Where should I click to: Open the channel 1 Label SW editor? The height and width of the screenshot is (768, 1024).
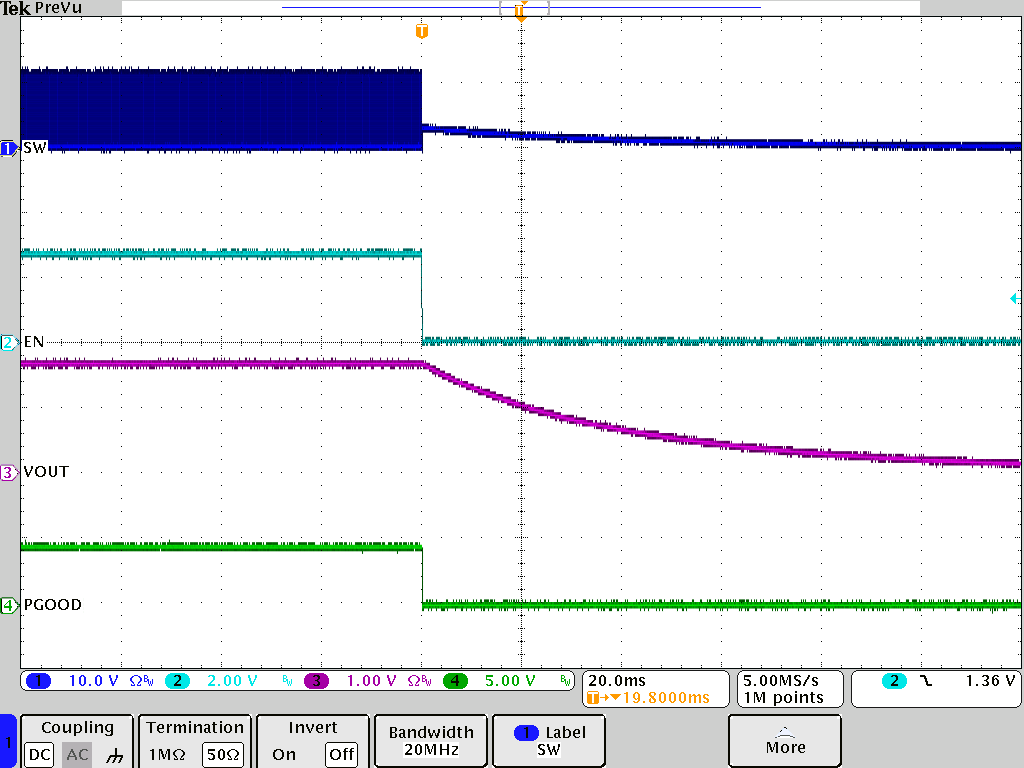pos(548,740)
